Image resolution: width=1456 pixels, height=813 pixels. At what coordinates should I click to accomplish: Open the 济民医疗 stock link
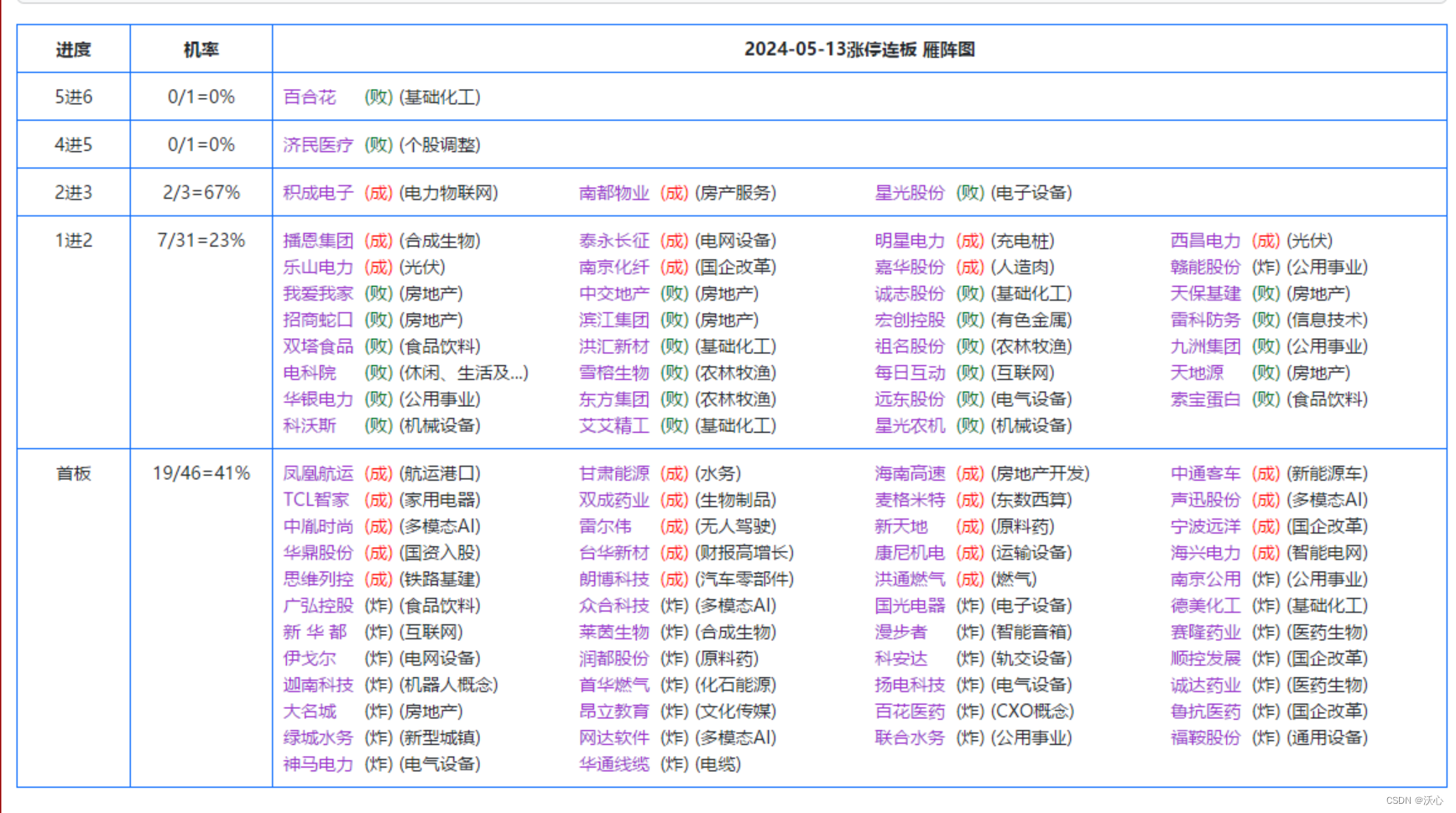pos(318,145)
